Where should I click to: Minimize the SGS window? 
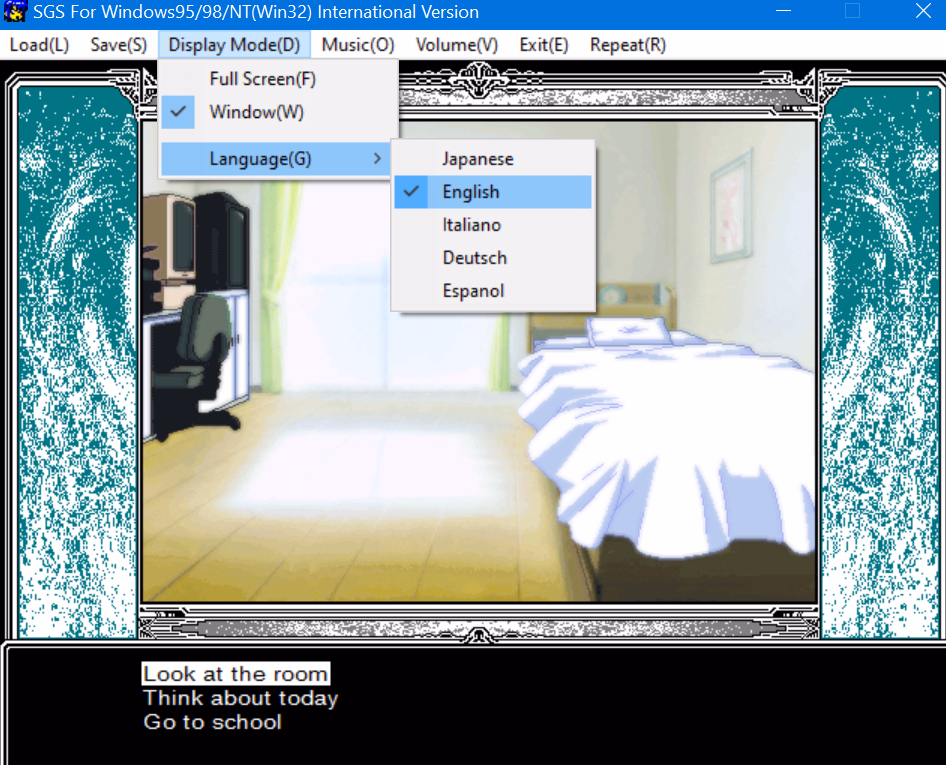[x=783, y=11]
